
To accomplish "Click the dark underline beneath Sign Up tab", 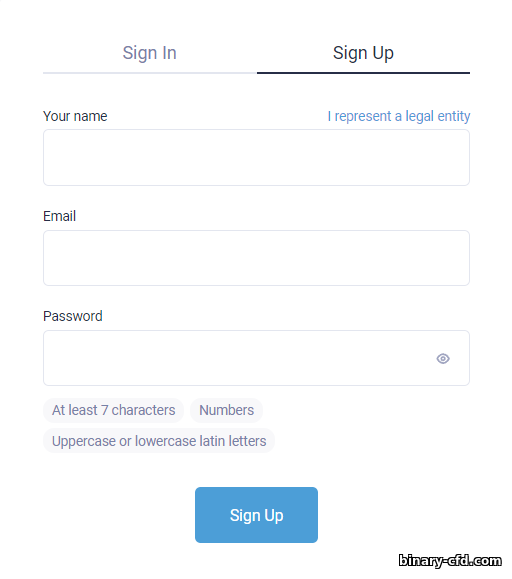I will 363,73.
